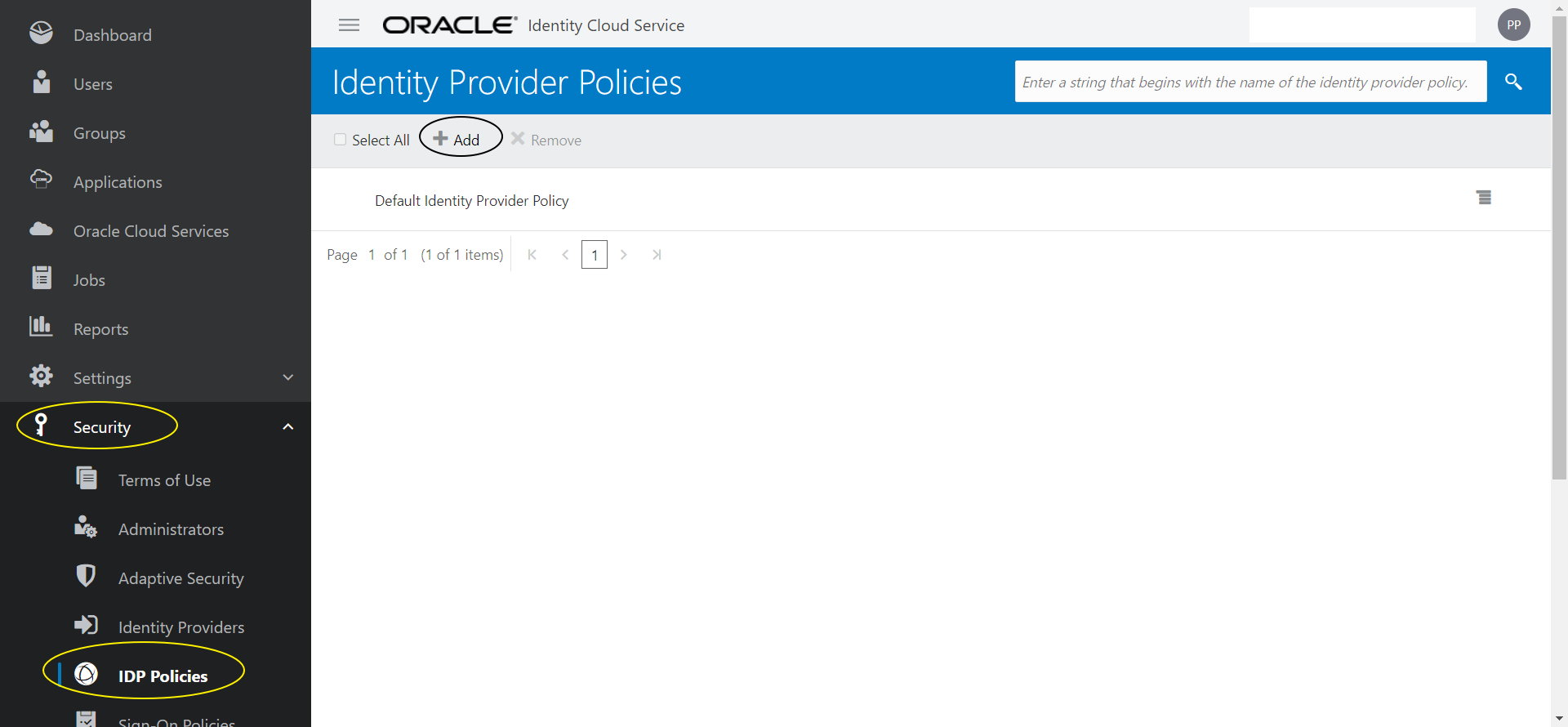Click the '(1 of 1 items)' text

tap(462, 255)
